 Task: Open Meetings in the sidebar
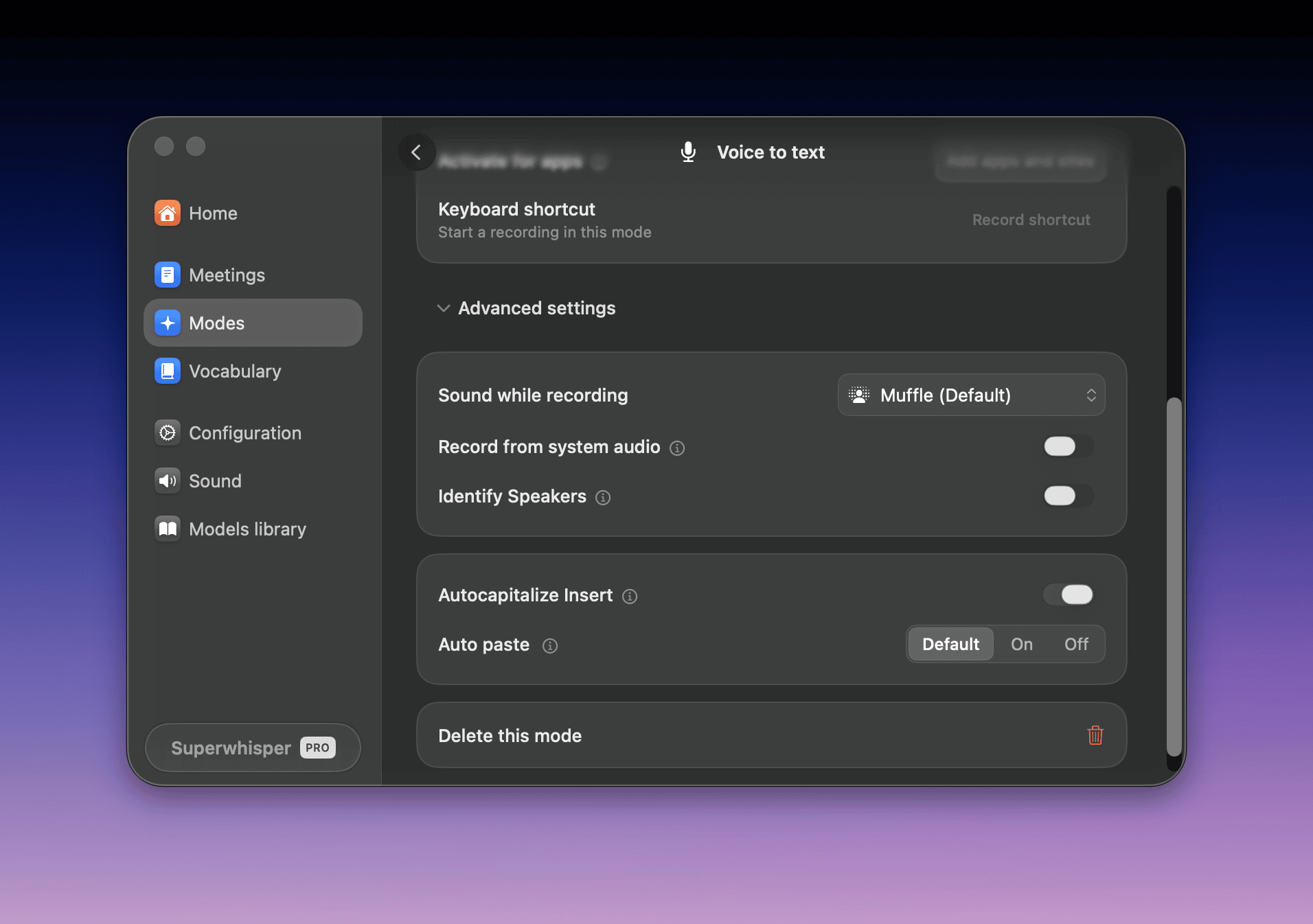(253, 275)
